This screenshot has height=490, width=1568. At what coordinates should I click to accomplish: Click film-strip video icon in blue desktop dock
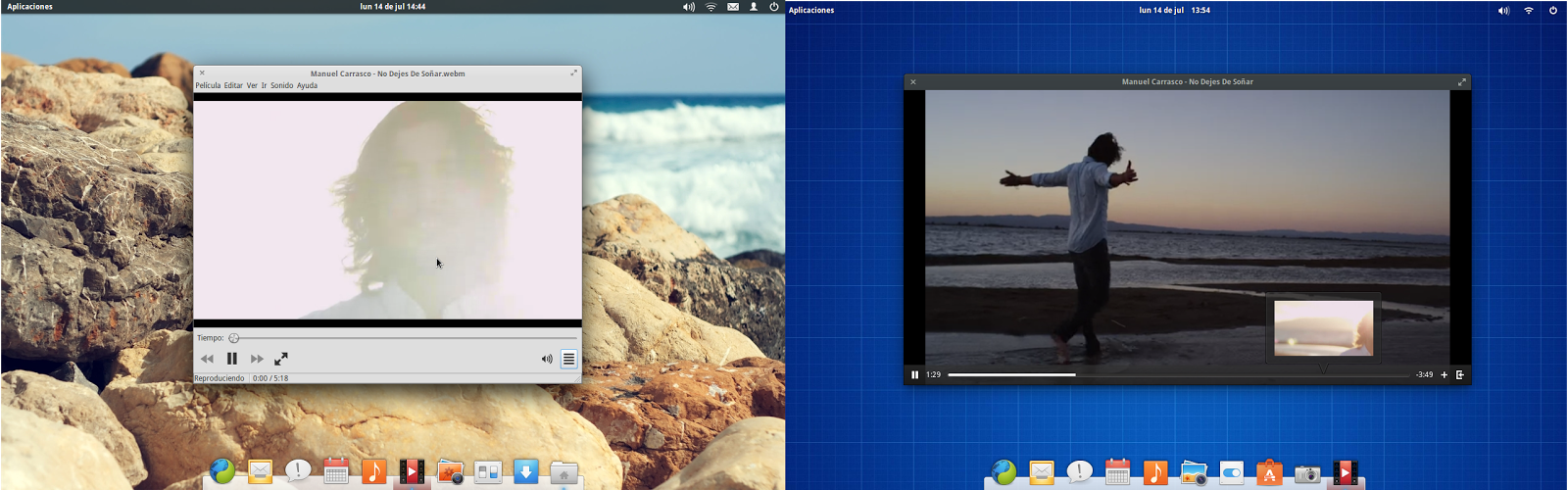[x=1346, y=472]
